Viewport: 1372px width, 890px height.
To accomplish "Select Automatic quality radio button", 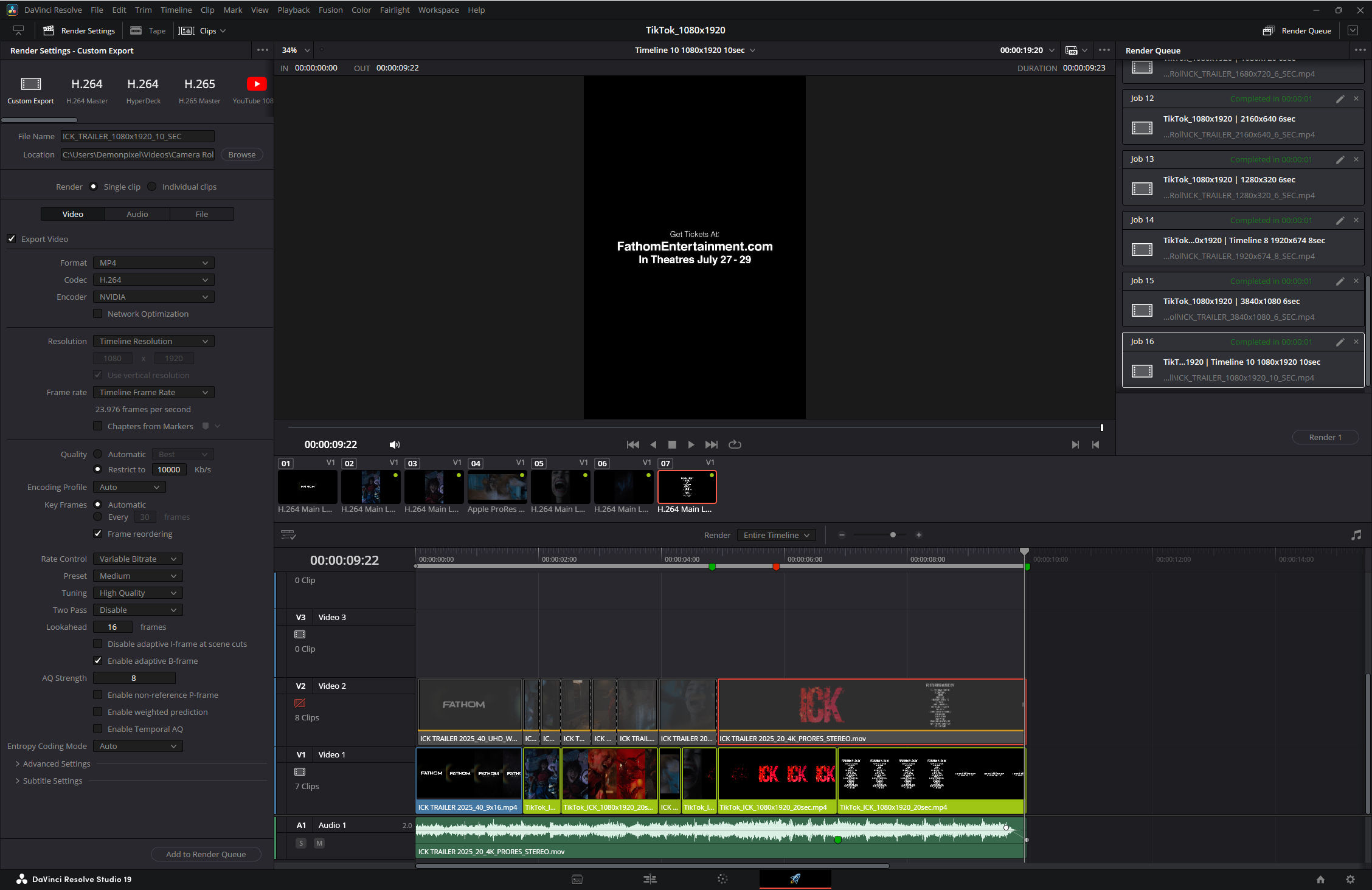I will coord(98,454).
